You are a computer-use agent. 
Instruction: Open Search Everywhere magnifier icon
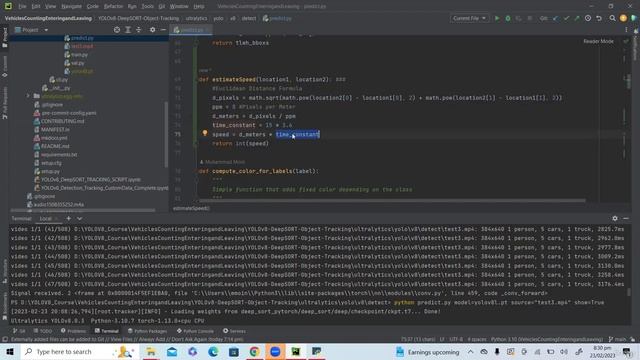612,18
